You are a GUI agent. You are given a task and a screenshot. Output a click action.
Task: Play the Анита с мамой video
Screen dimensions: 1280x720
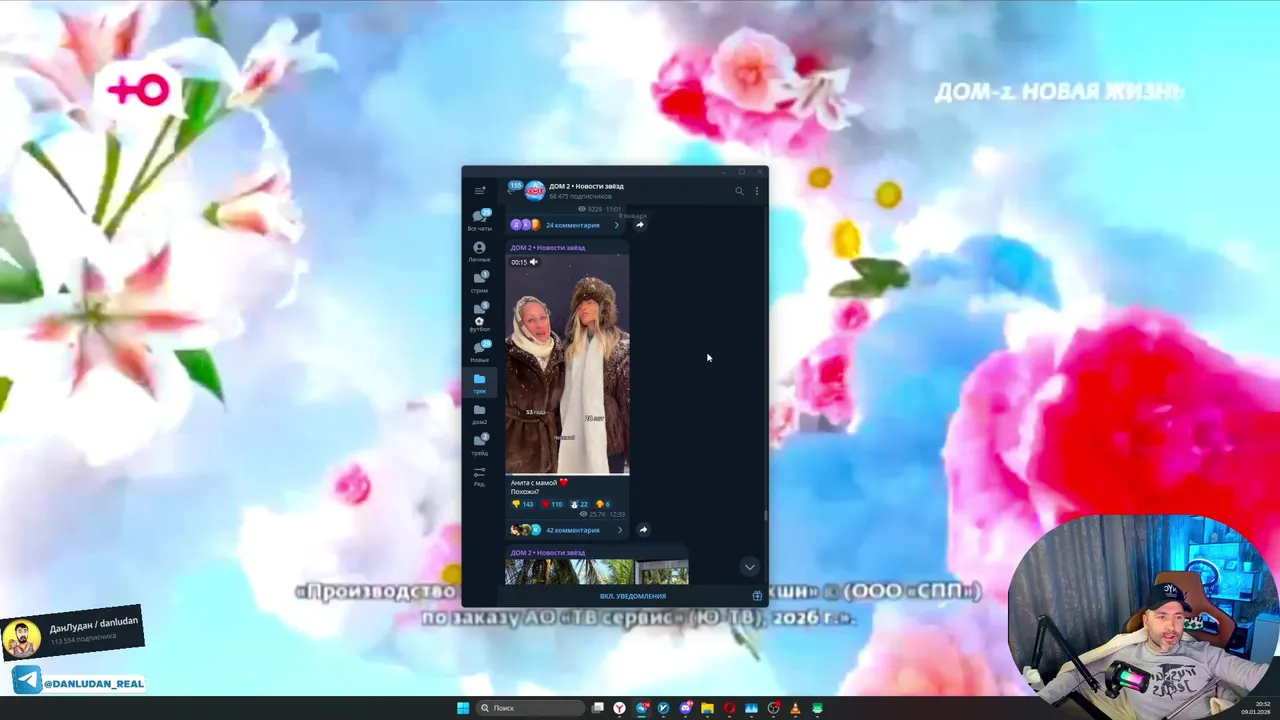pos(567,364)
